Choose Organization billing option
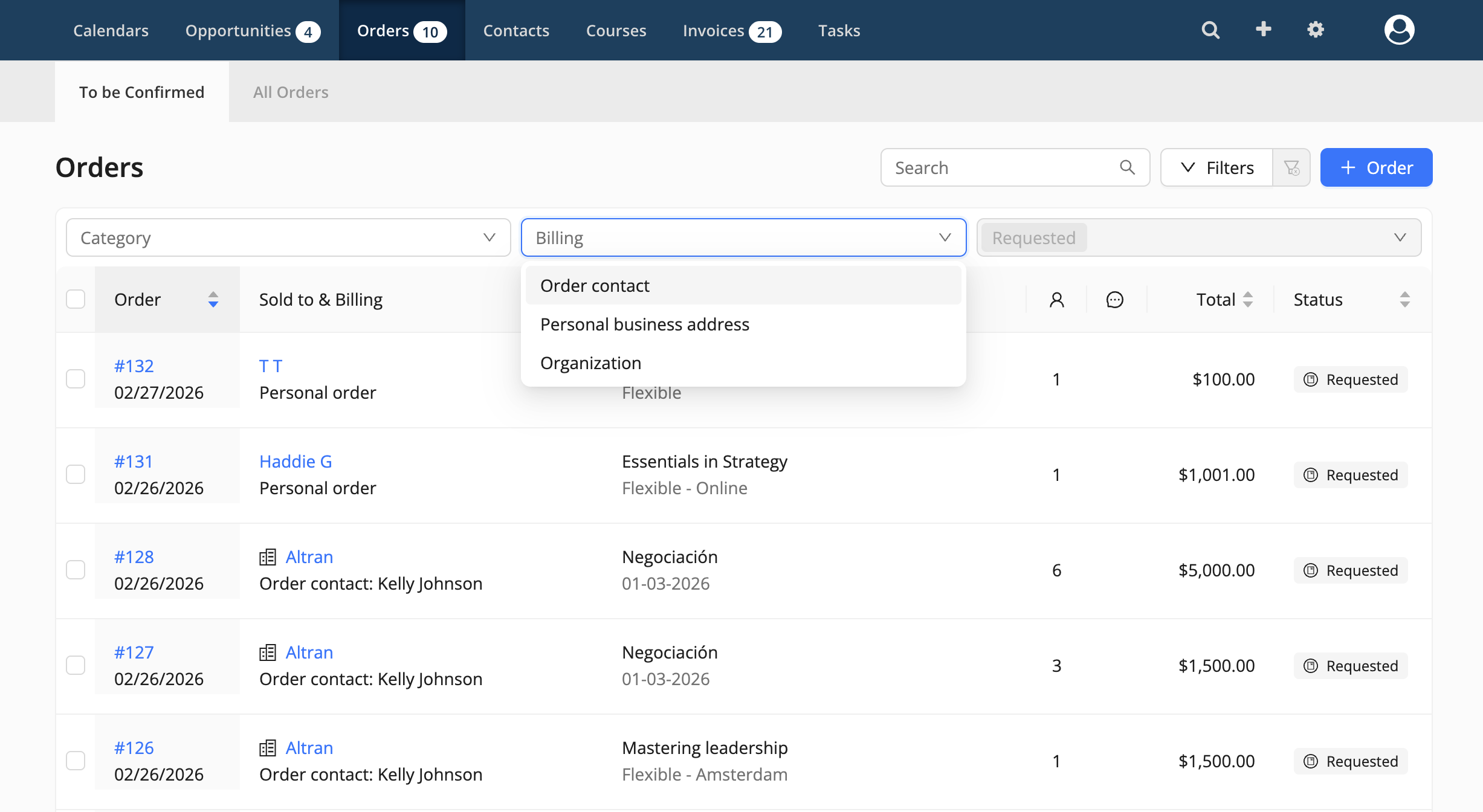The width and height of the screenshot is (1483, 812). pos(743,363)
